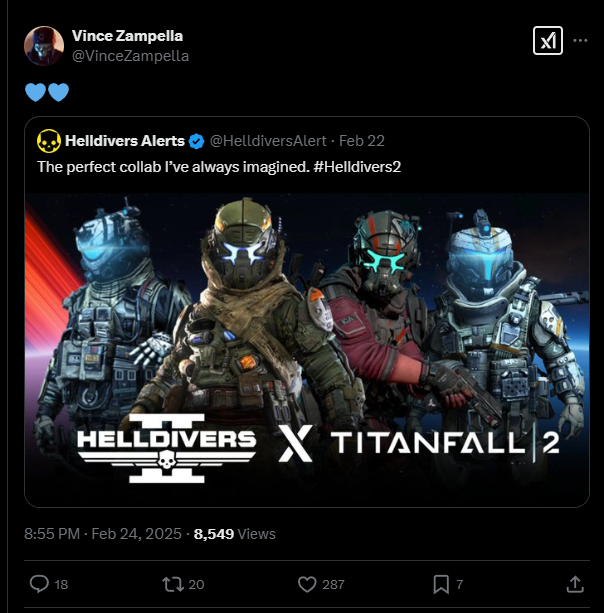
Task: Click the reply speech bubble icon
Action: 41,583
